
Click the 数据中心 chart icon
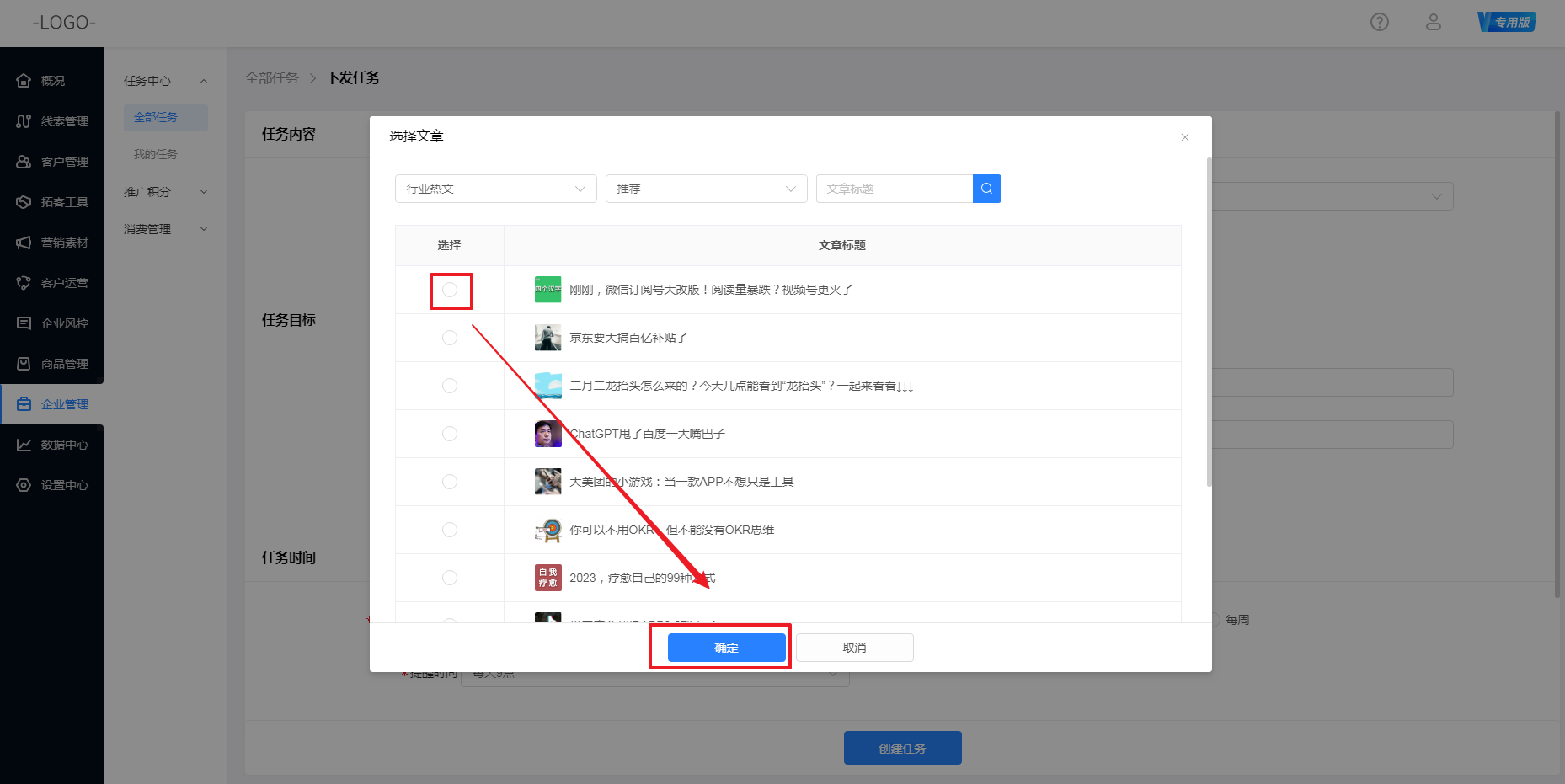tap(24, 445)
